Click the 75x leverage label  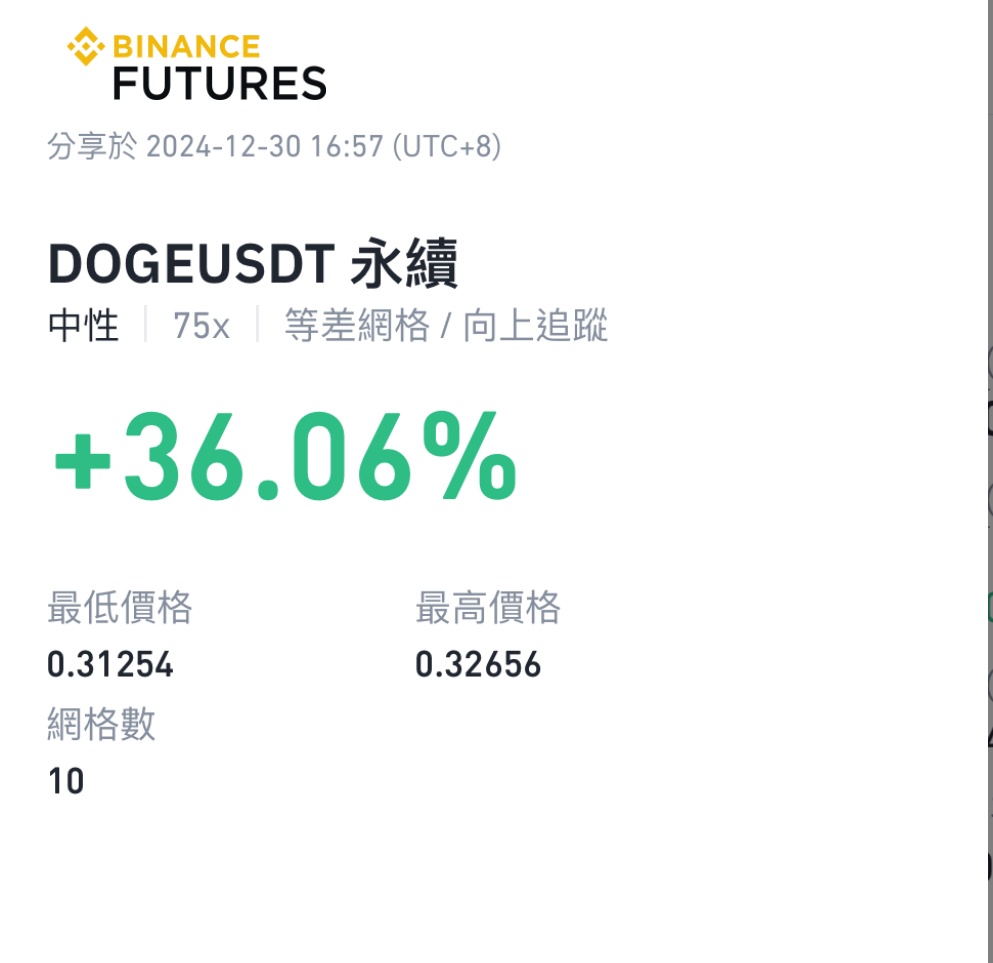201,326
